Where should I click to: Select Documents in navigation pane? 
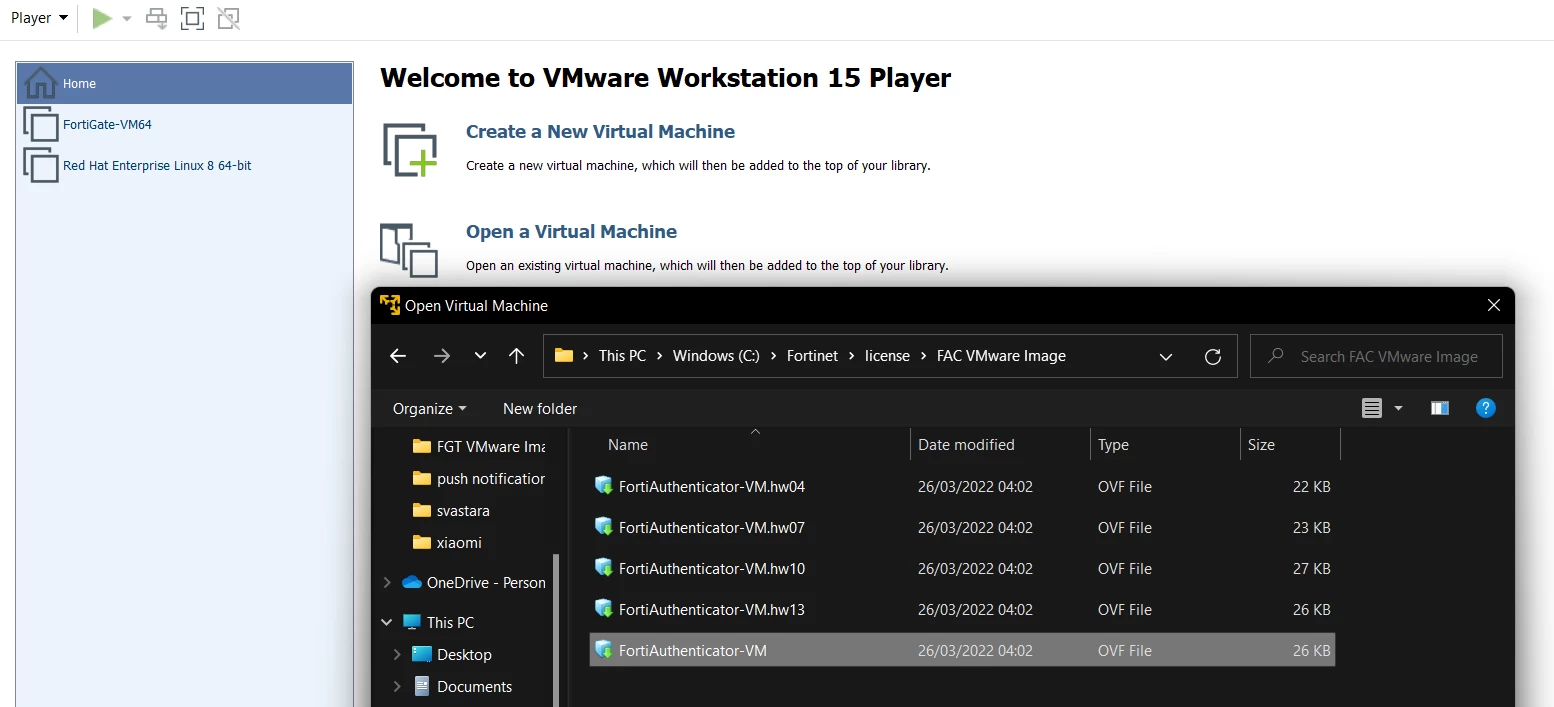[462, 686]
